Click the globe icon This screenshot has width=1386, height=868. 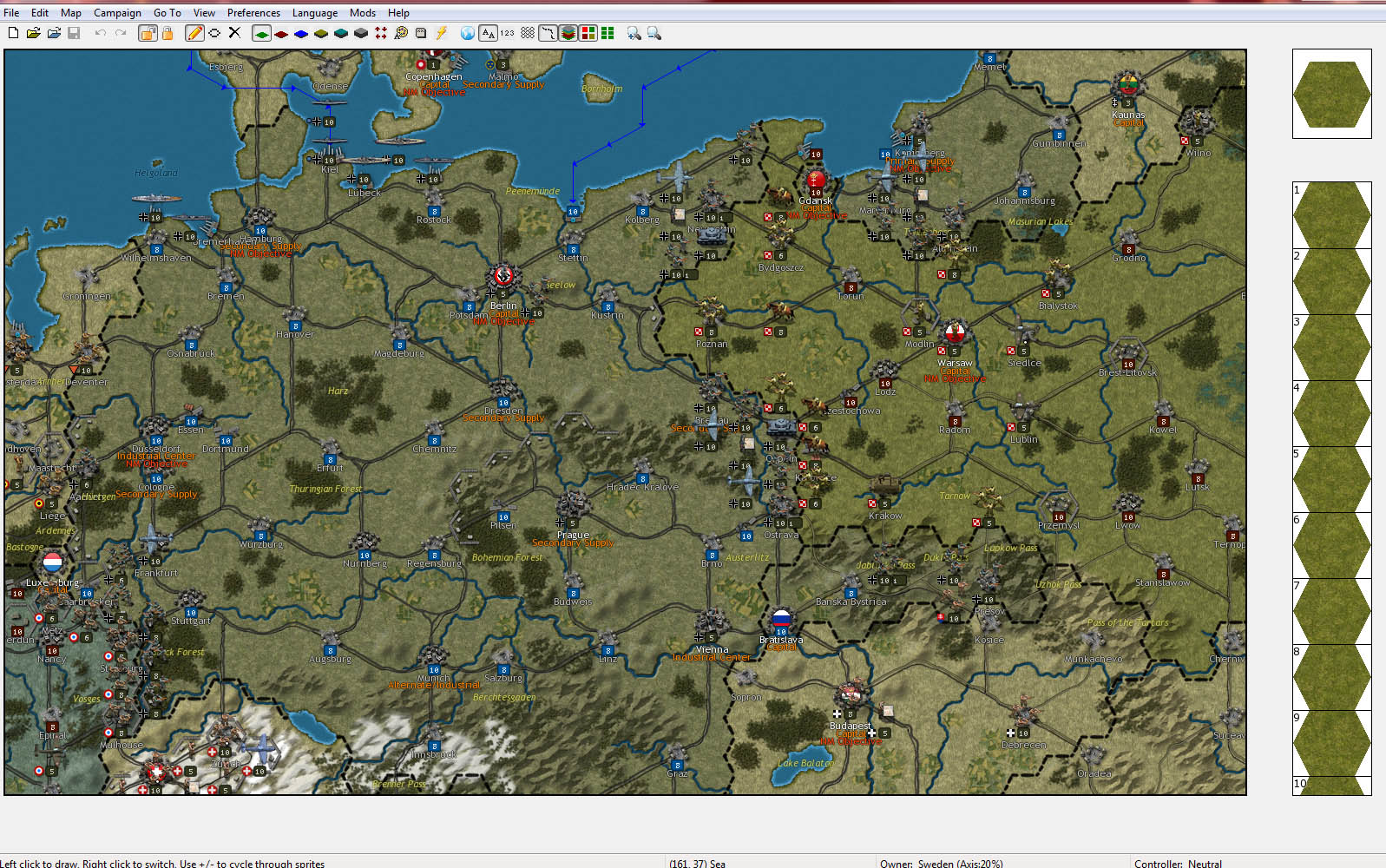pos(468,33)
